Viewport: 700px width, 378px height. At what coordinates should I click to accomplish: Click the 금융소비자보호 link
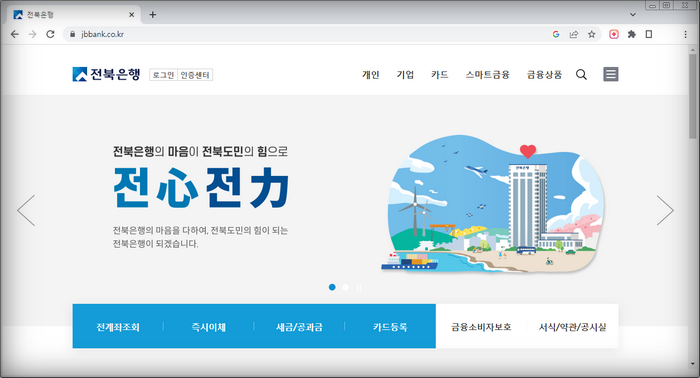(481, 327)
